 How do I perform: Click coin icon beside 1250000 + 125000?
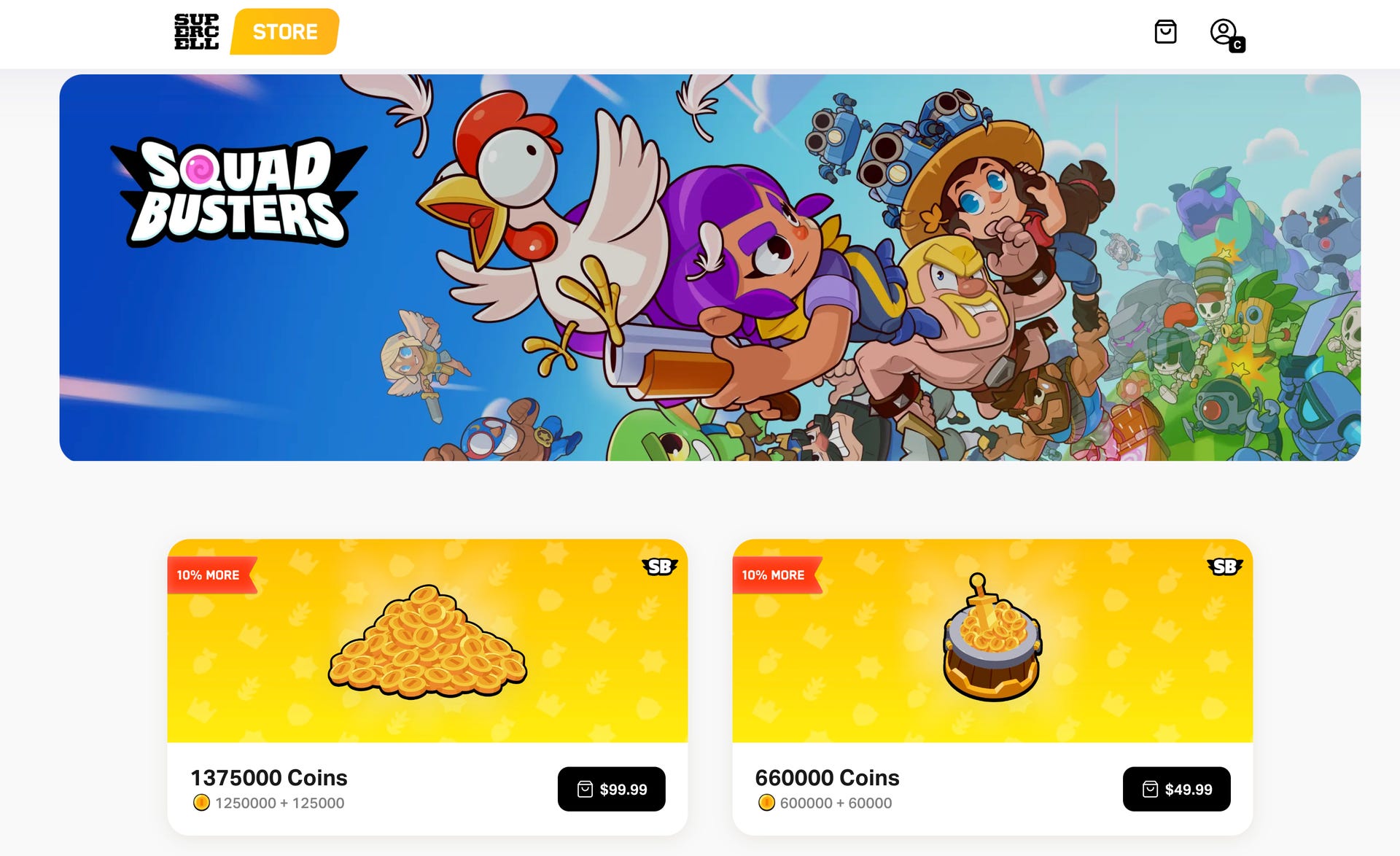(201, 803)
